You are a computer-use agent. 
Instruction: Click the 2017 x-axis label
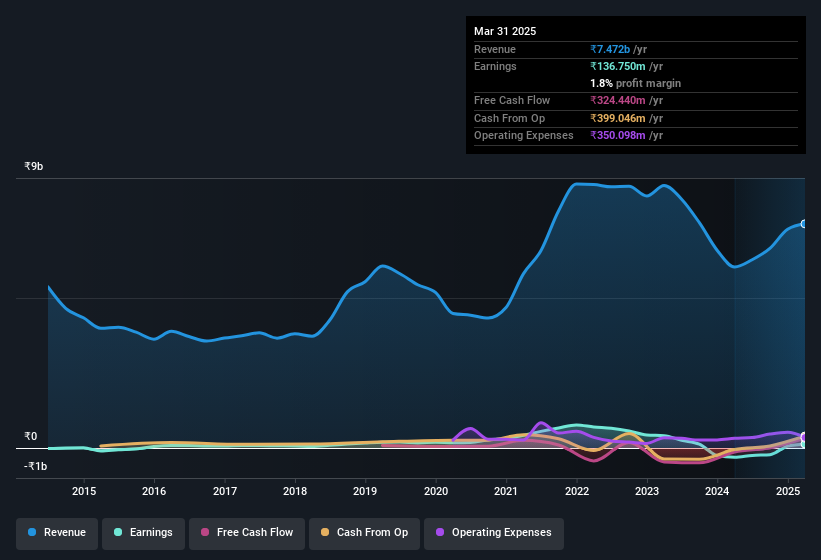[225, 491]
